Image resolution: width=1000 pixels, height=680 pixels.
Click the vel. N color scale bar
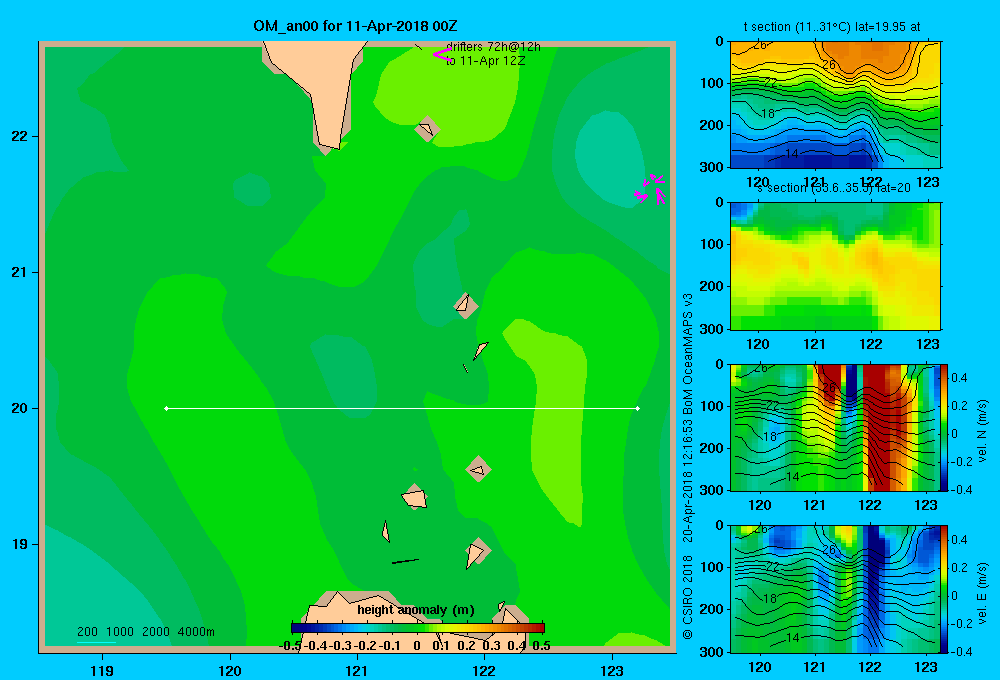coord(945,427)
